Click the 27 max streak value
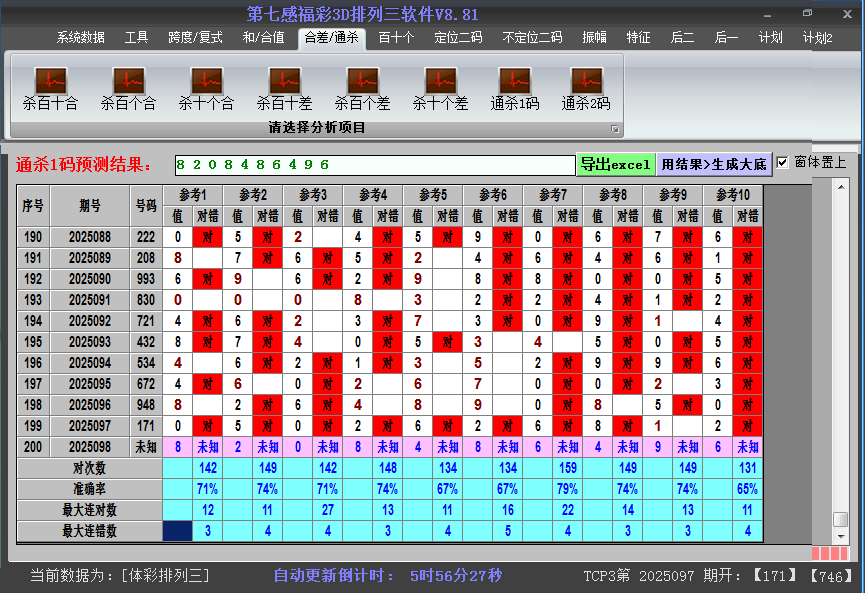Viewport: 865px width, 593px height. (x=328, y=510)
